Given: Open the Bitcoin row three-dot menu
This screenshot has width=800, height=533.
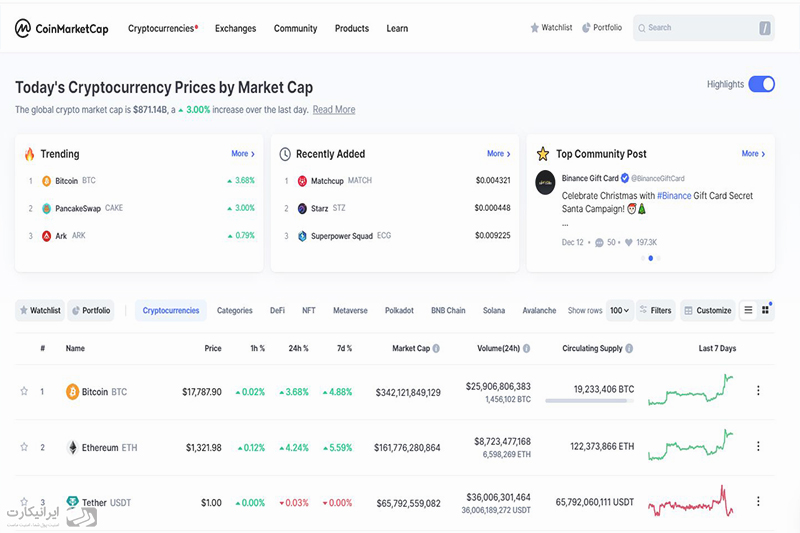Looking at the screenshot, I should [x=758, y=391].
